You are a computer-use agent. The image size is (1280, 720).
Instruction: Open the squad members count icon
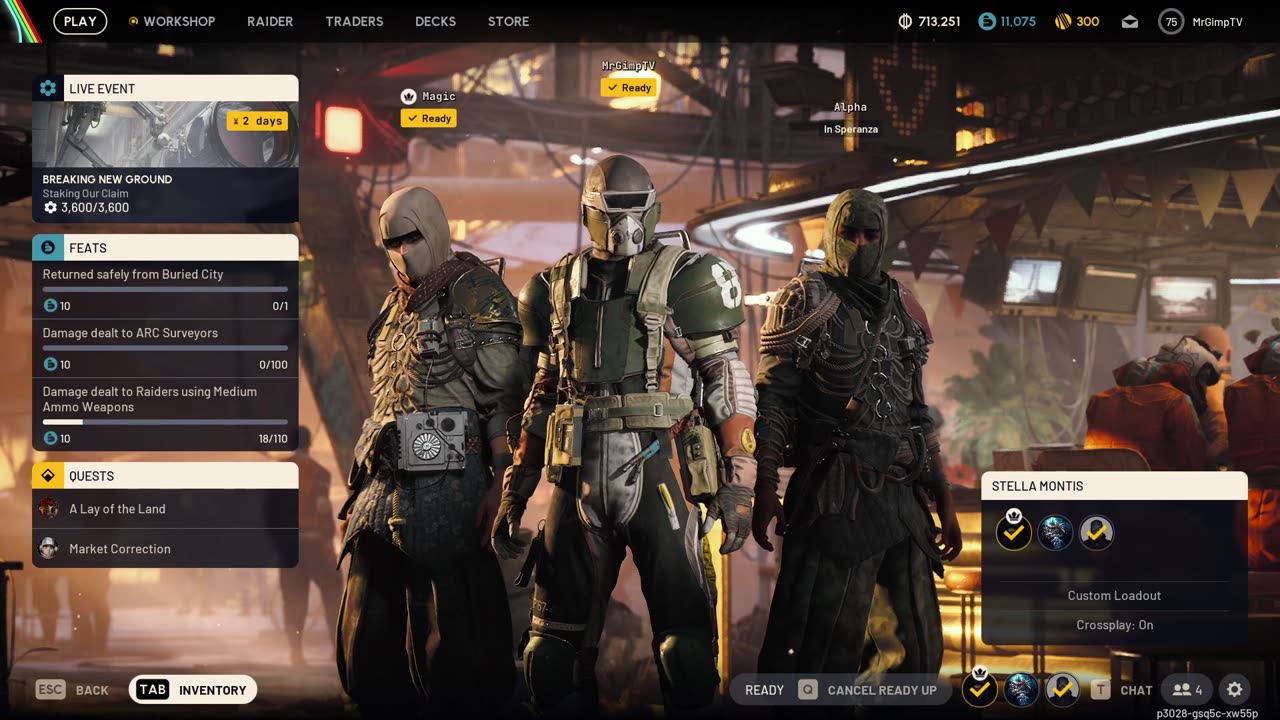[1188, 690]
